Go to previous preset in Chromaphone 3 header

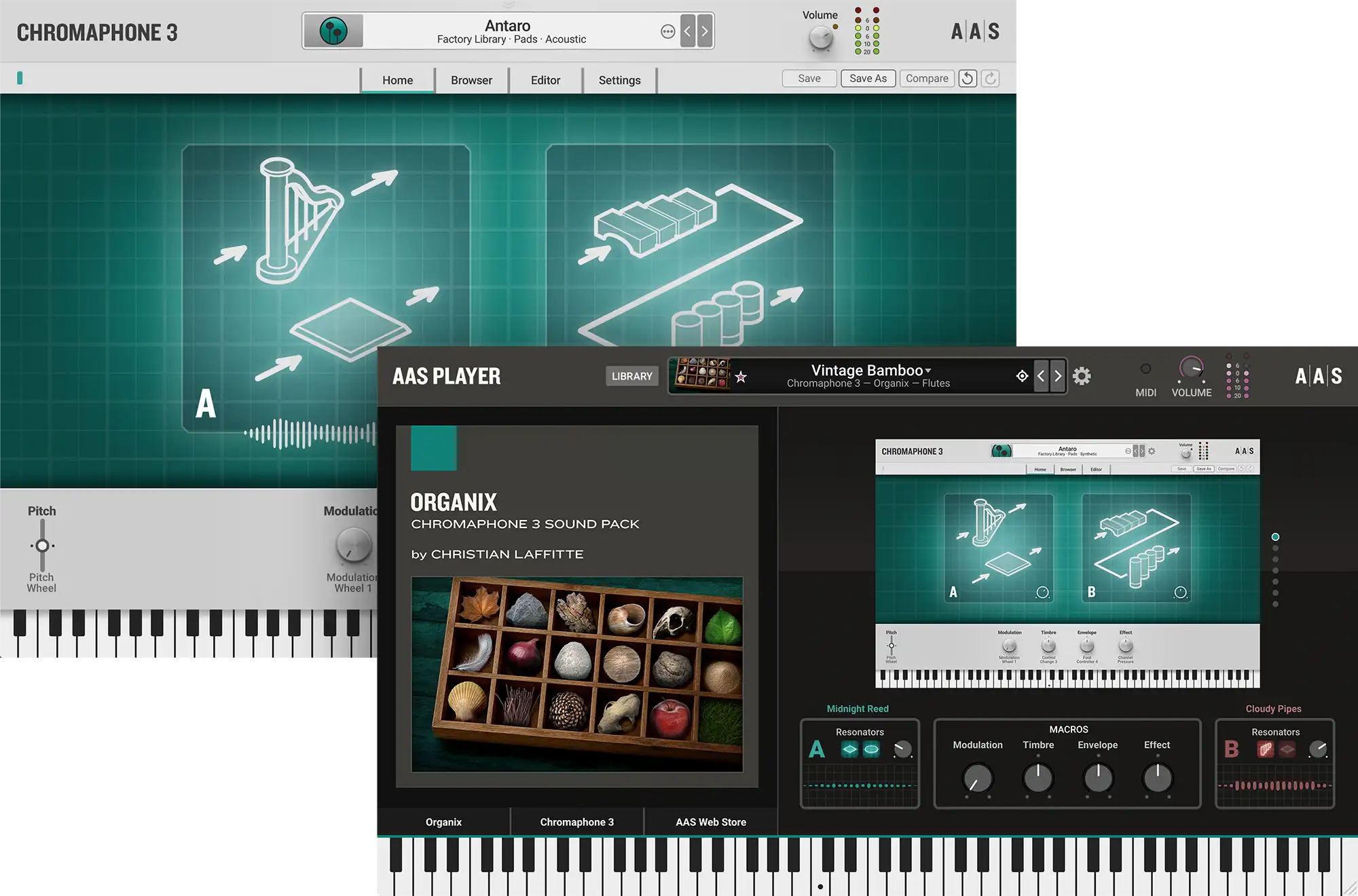(x=688, y=31)
